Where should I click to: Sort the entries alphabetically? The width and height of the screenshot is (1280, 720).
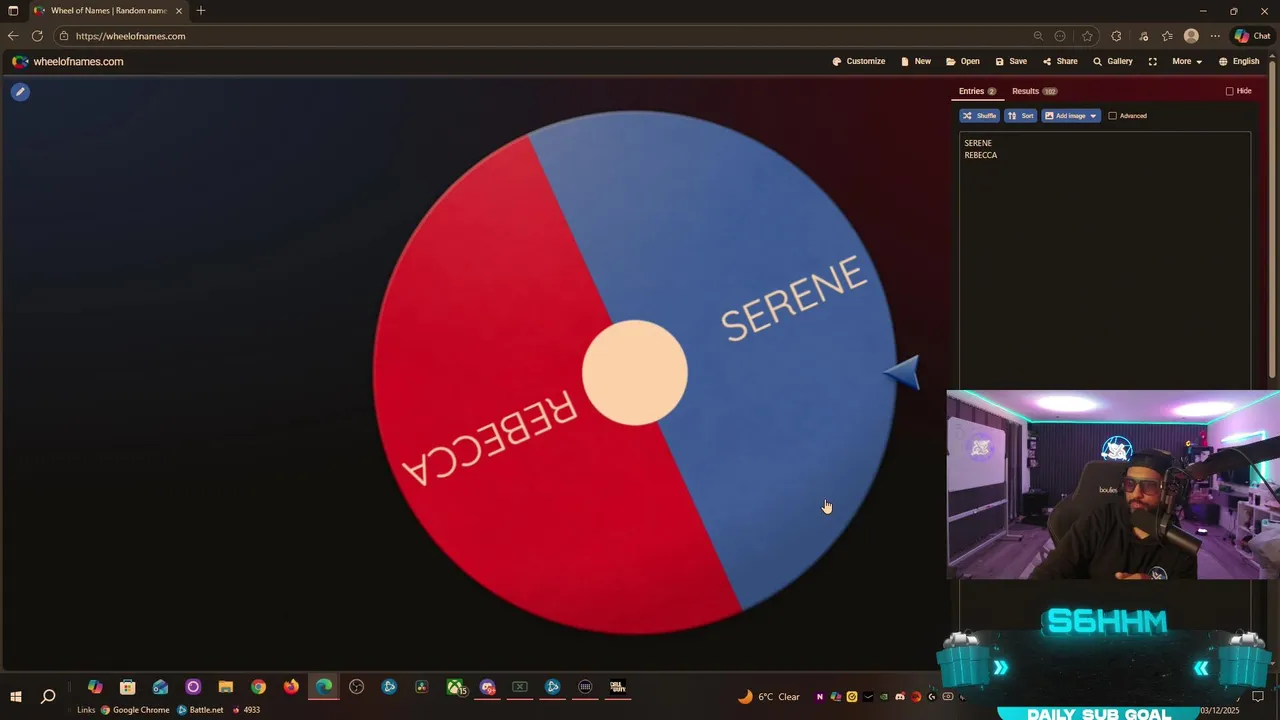tap(1021, 116)
